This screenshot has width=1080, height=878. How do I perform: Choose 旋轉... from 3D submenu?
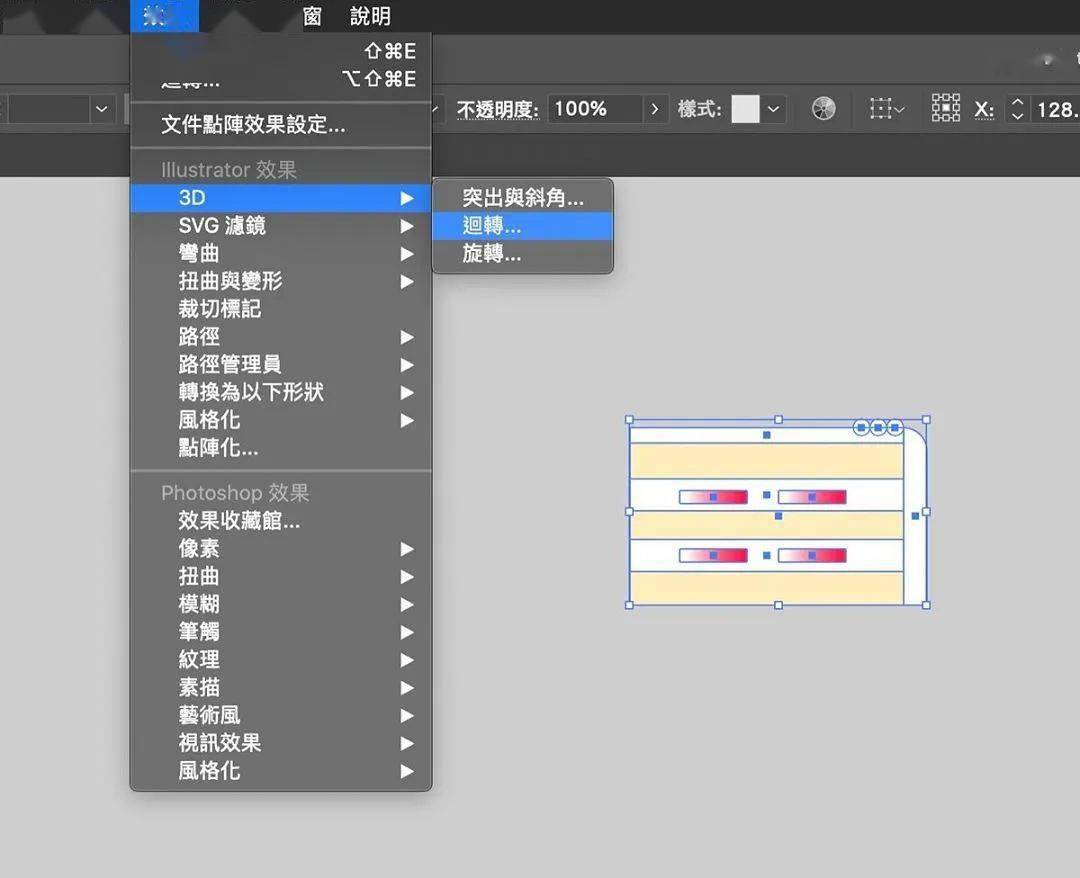[x=492, y=254]
